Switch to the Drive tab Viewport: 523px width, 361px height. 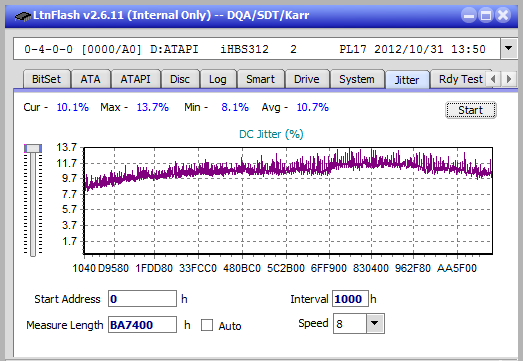coord(307,79)
